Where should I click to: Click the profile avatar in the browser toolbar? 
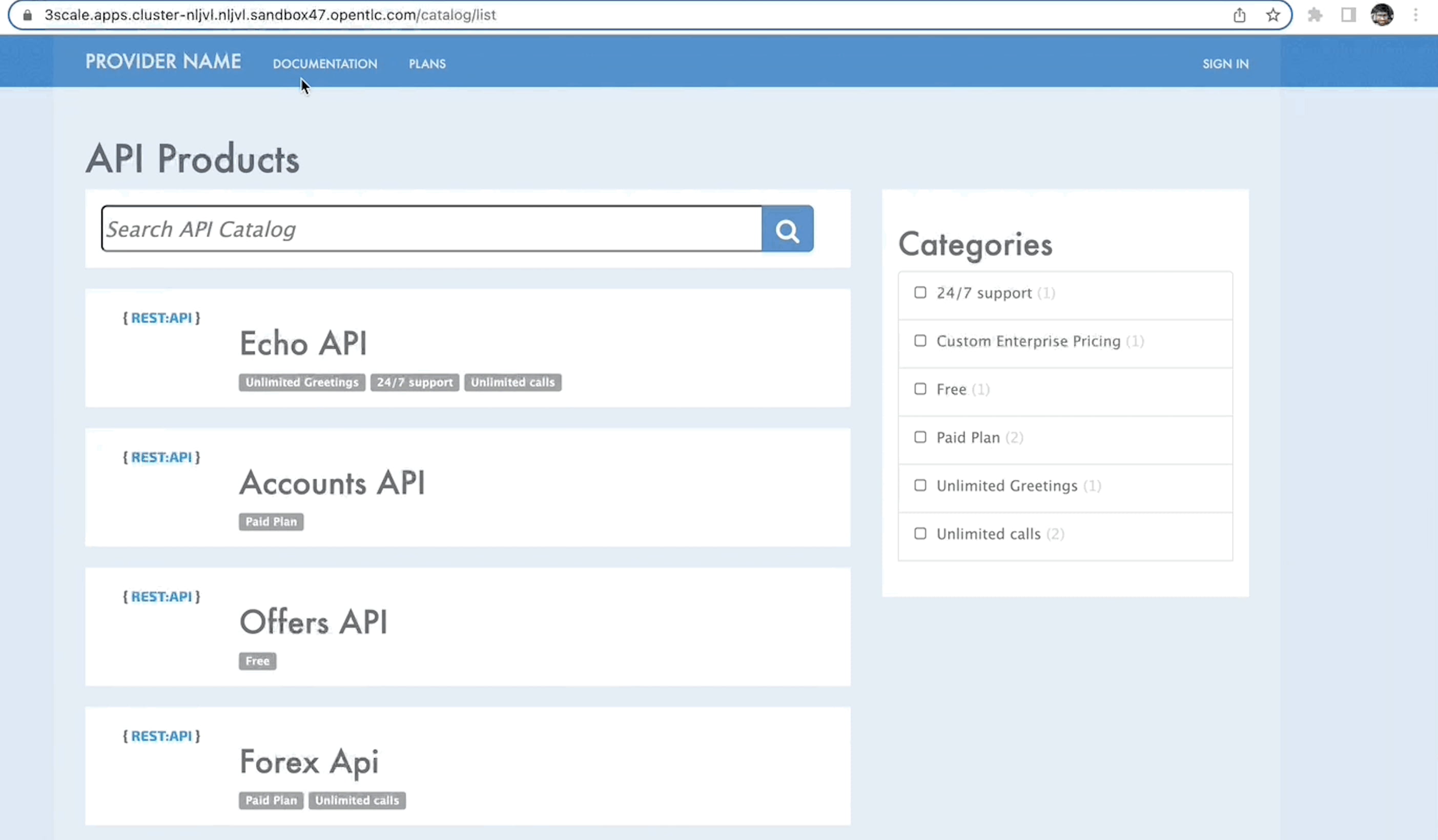(1383, 15)
